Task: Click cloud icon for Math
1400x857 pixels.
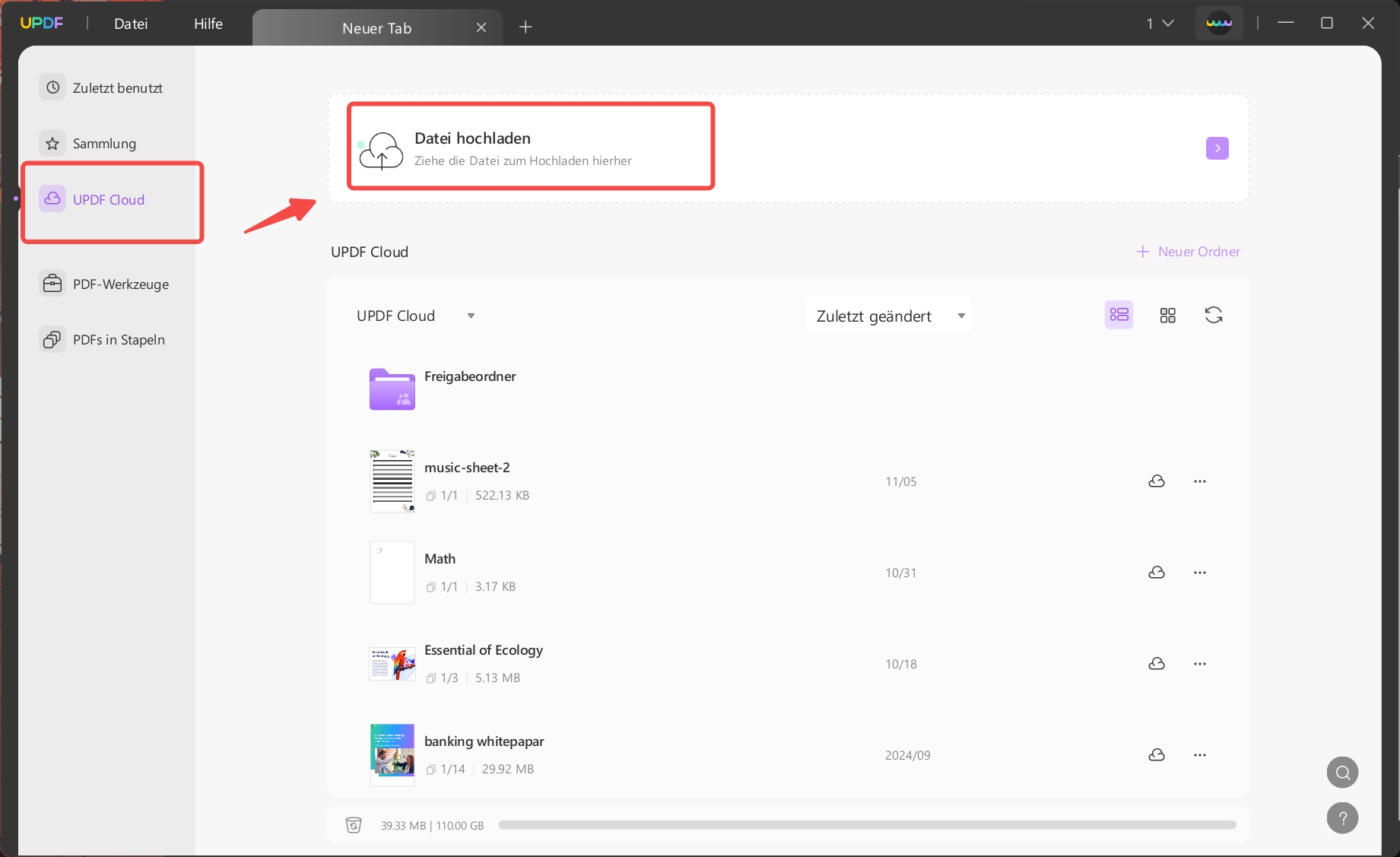Action: coord(1157,573)
